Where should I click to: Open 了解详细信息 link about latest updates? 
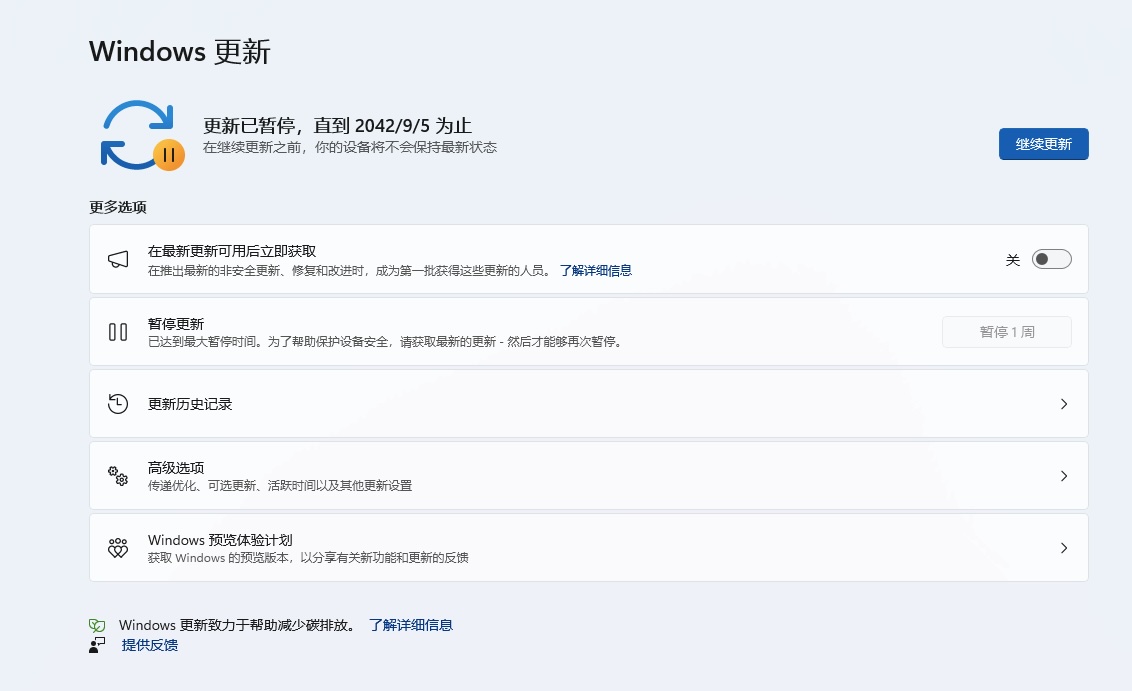pyautogui.click(x=596, y=271)
